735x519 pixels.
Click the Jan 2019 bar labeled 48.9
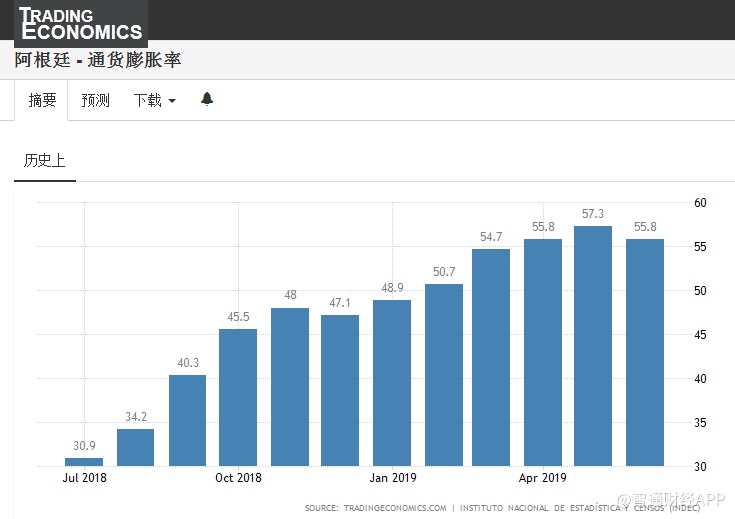391,382
